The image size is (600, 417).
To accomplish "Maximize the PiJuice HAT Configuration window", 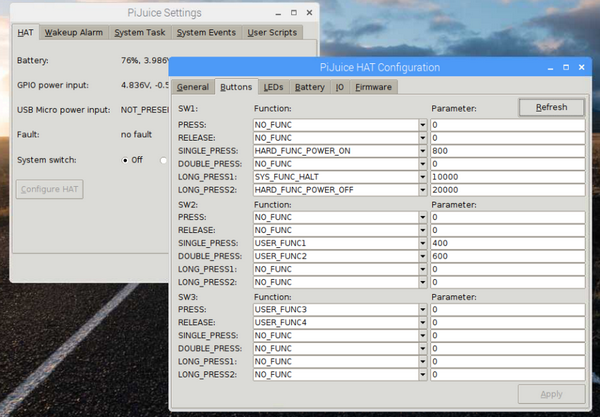I will (566, 67).
